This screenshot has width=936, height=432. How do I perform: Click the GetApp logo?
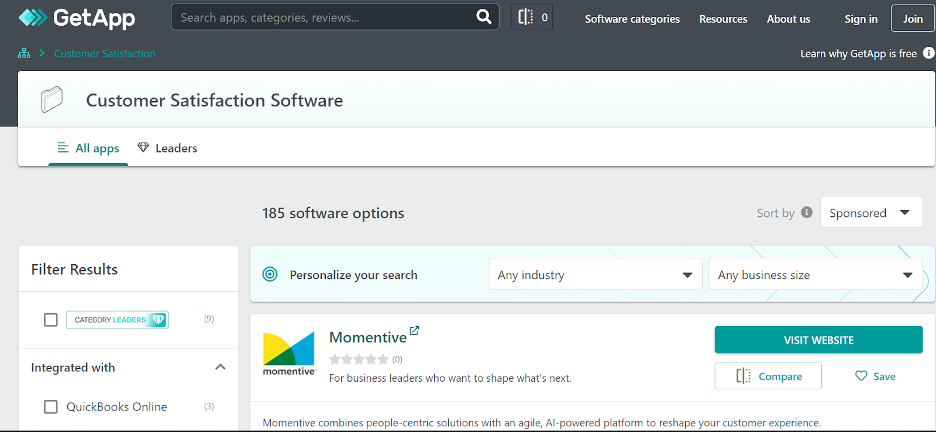tap(77, 18)
